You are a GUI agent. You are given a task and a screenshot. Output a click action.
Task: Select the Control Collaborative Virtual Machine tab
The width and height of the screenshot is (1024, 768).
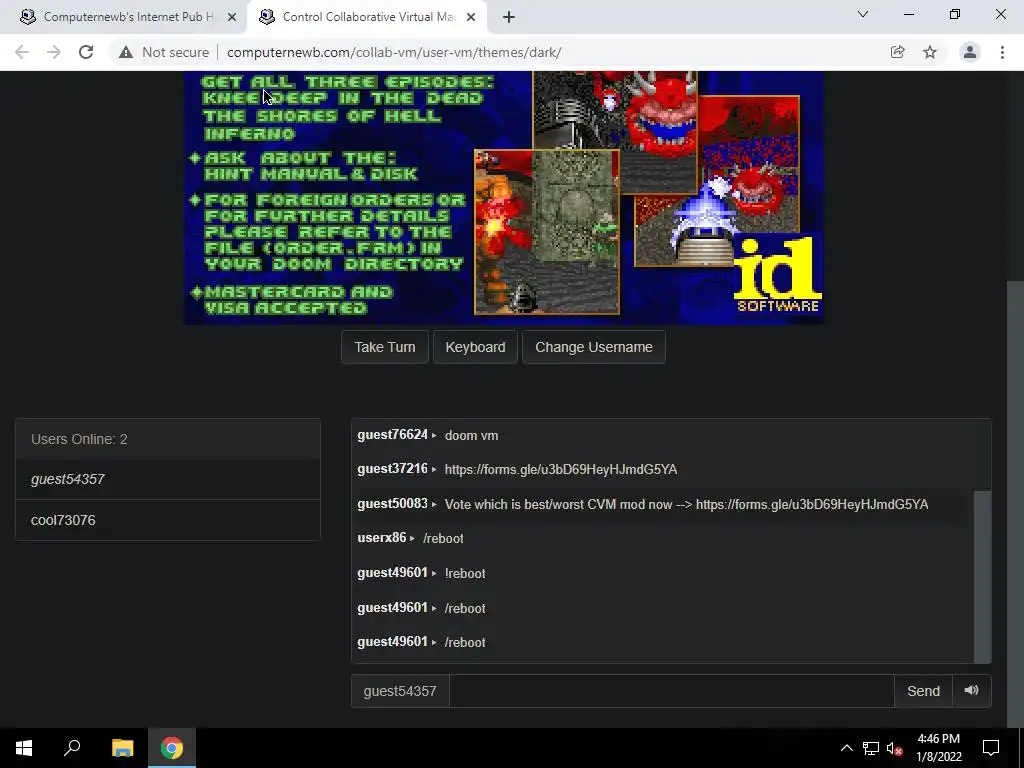pyautogui.click(x=366, y=17)
